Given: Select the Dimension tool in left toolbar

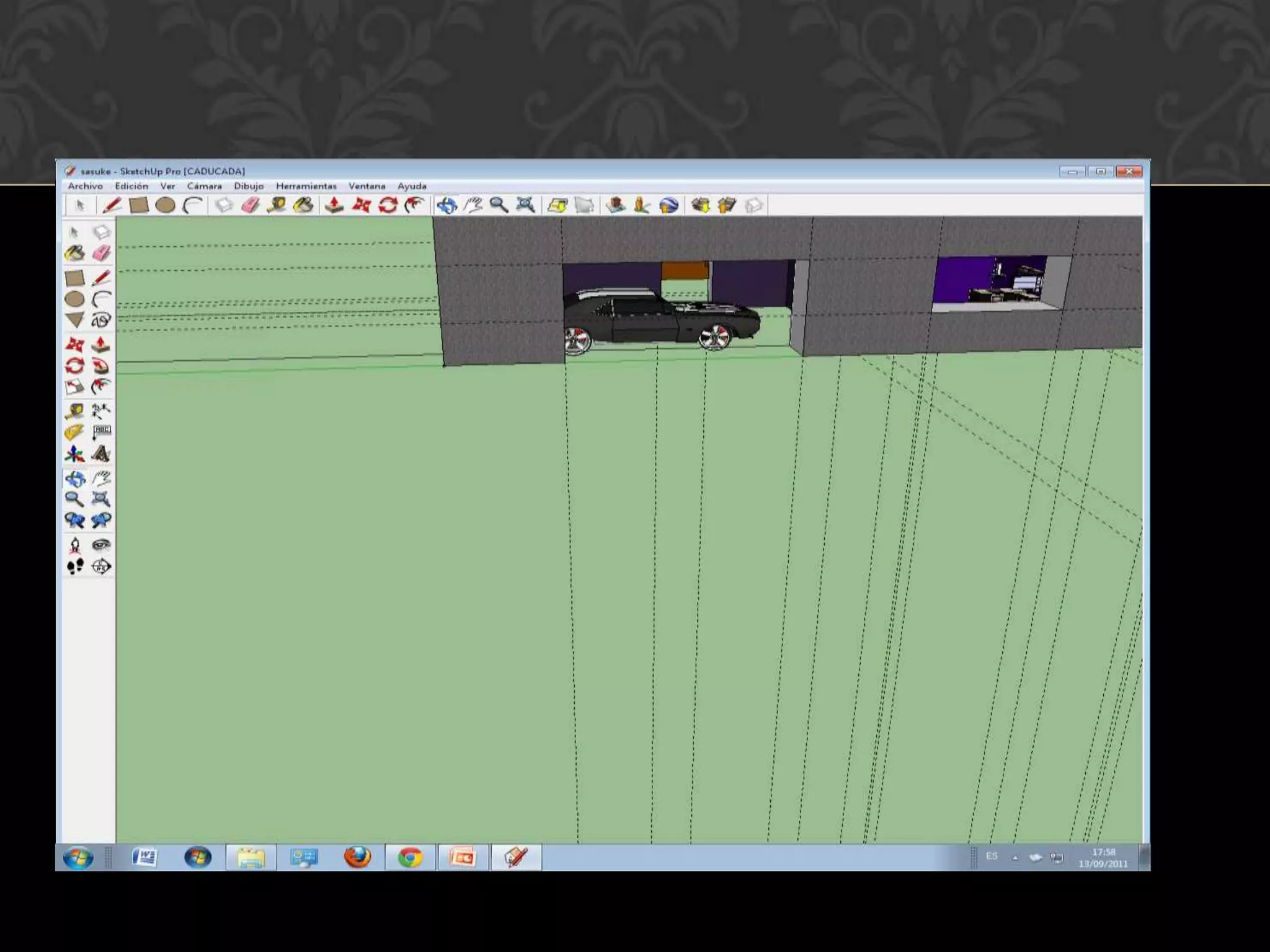Looking at the screenshot, I should (x=101, y=410).
